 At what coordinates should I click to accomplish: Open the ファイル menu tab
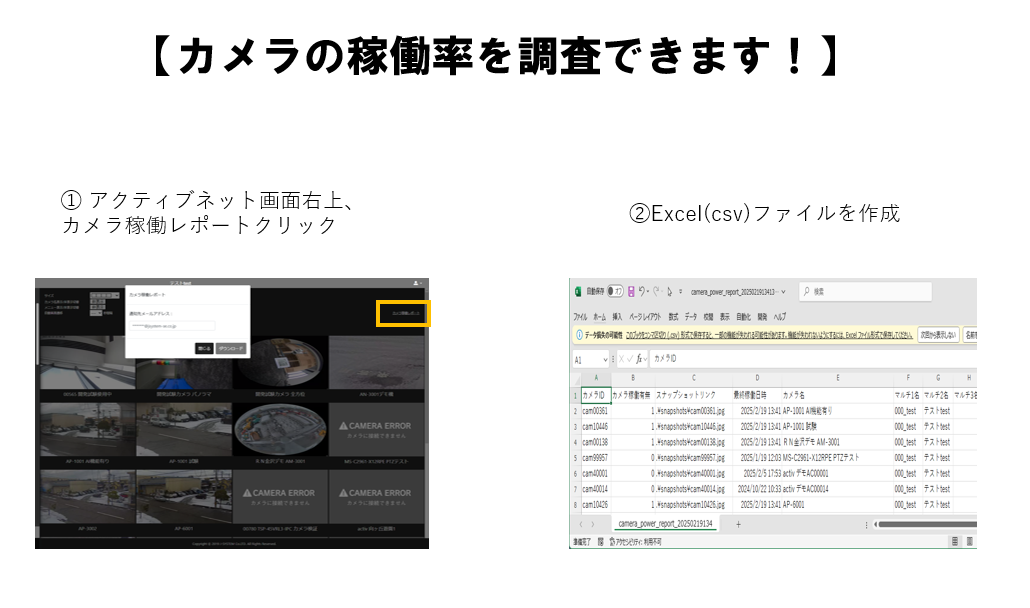click(x=580, y=316)
